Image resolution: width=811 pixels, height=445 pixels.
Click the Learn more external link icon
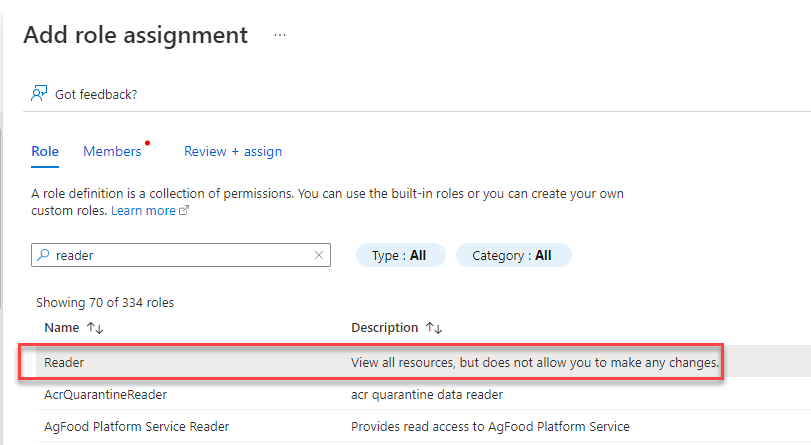pos(184,211)
